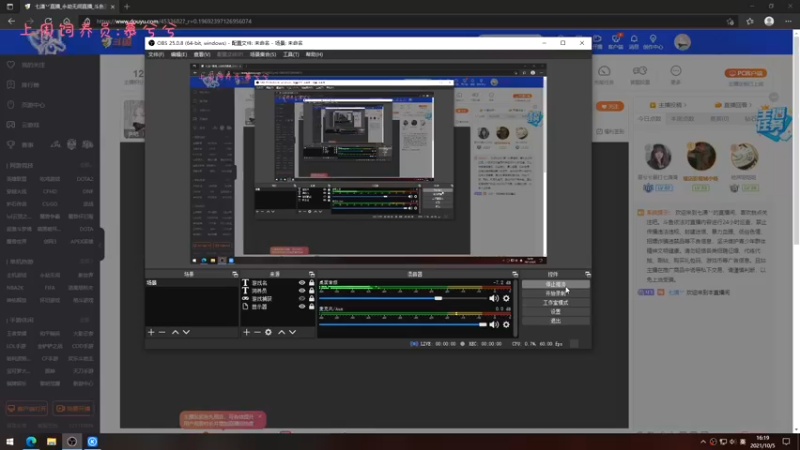
Task: Open Scene Collection menu in OBS
Action: coord(263,54)
